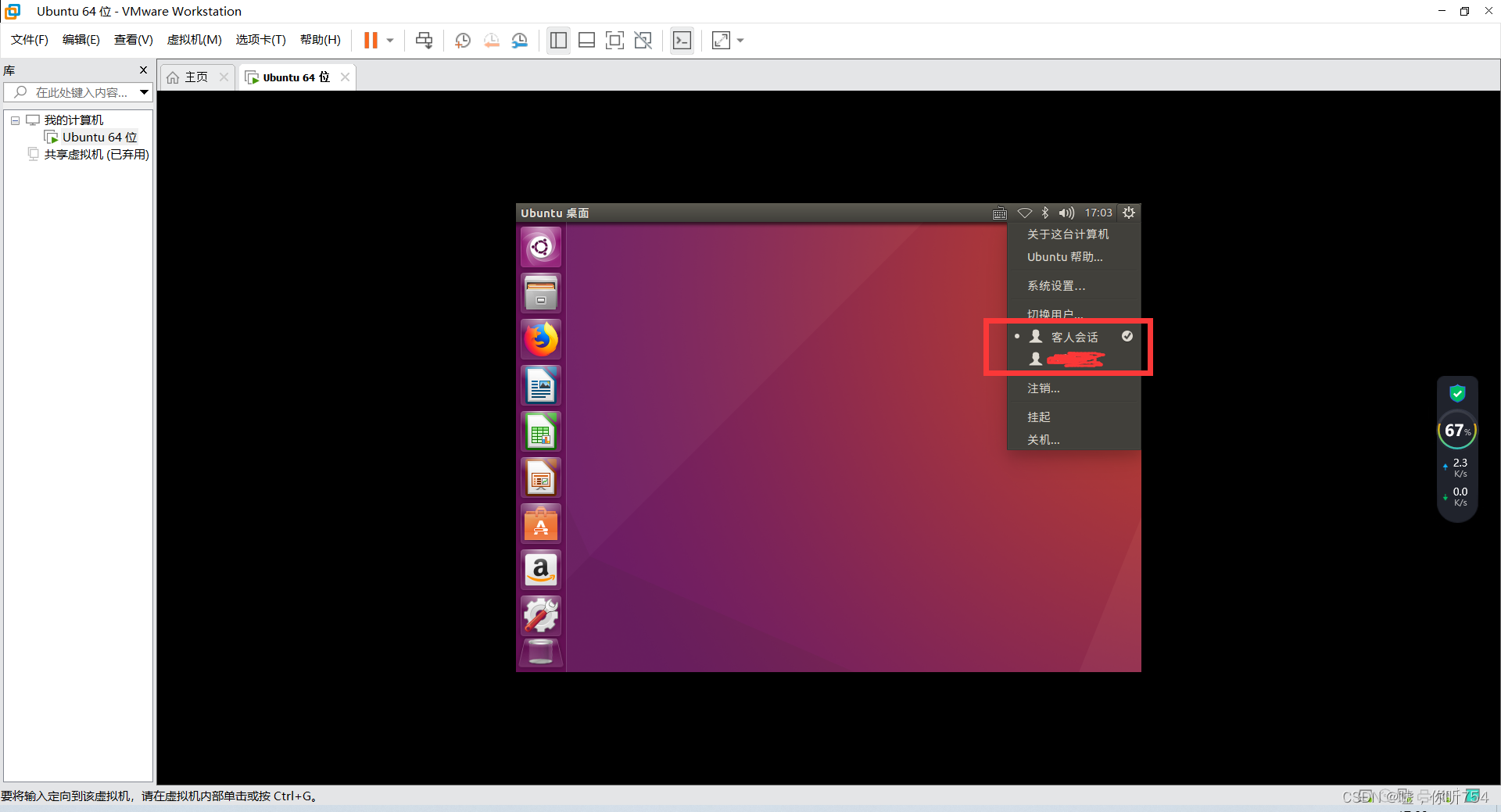Open the 编辑(E) menu
This screenshot has height=812, width=1501.
pyautogui.click(x=81, y=40)
